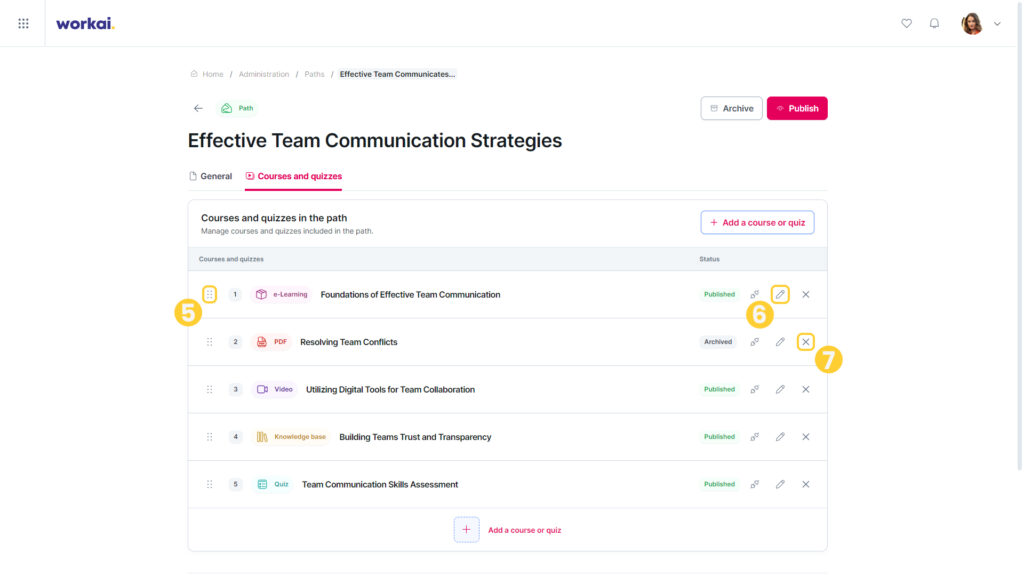Click the Archive button
This screenshot has height=576, width=1024.
731,108
